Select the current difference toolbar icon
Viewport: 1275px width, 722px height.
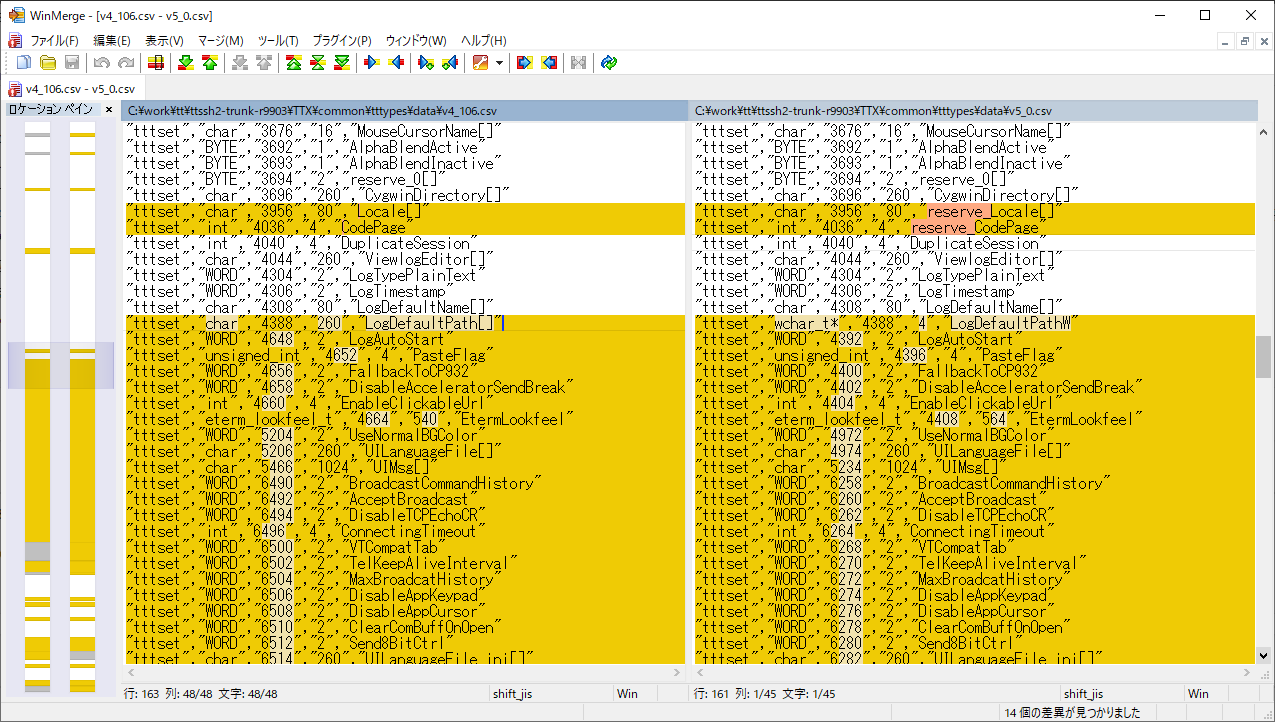pyautogui.click(x=318, y=63)
